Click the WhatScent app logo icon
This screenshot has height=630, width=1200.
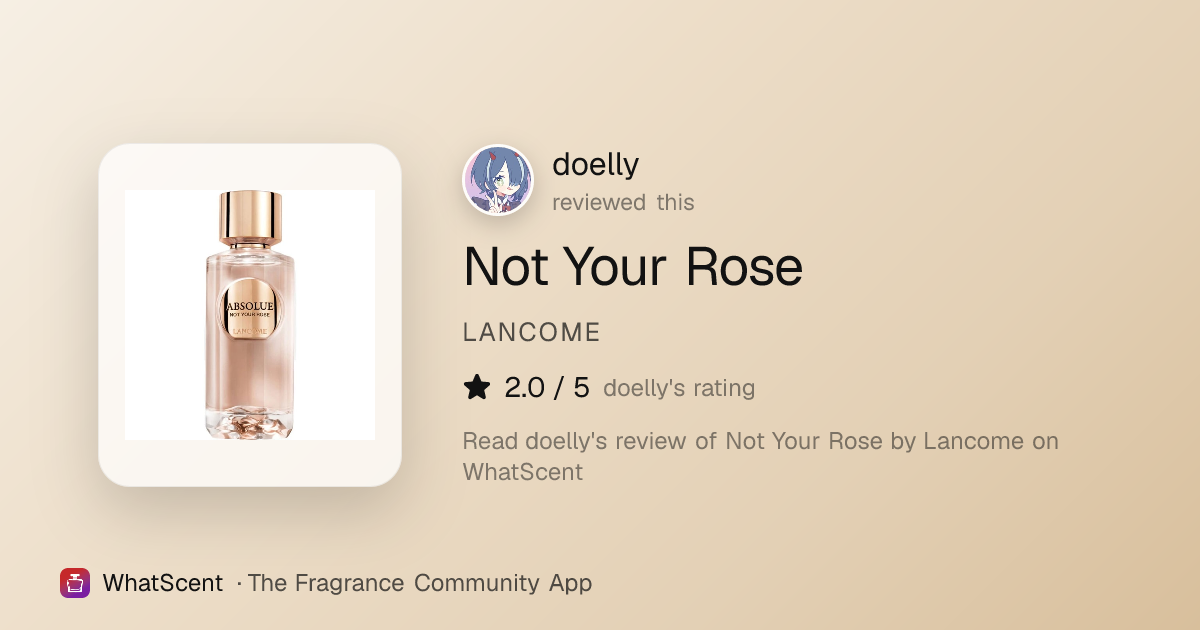coord(75,583)
